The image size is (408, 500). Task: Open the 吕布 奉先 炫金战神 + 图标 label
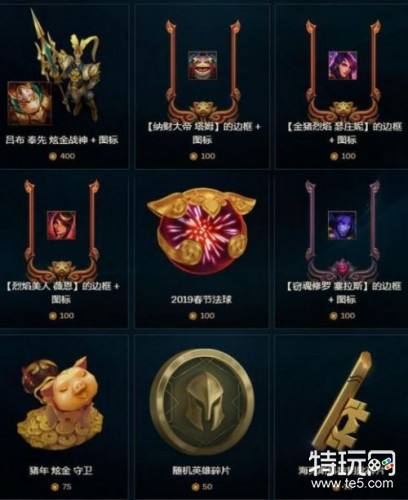click(x=62, y=140)
